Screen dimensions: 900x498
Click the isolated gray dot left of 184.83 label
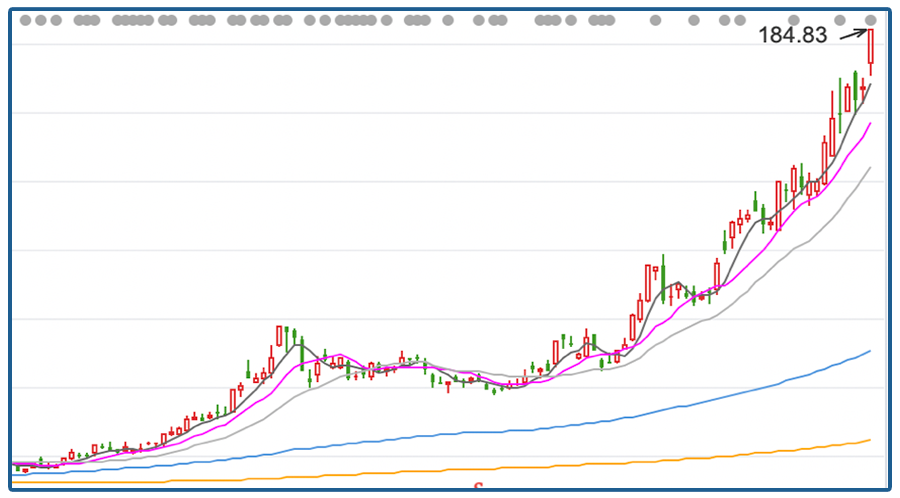pos(792,20)
